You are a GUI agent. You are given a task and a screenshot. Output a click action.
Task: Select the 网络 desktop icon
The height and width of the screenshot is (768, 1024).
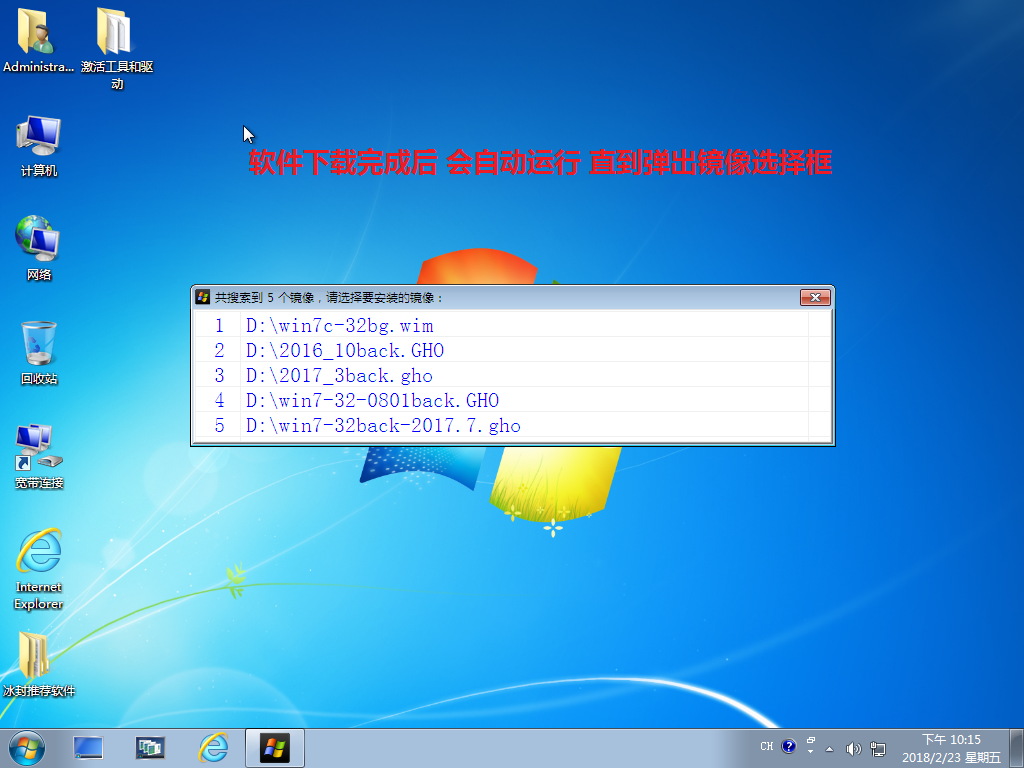(x=39, y=248)
